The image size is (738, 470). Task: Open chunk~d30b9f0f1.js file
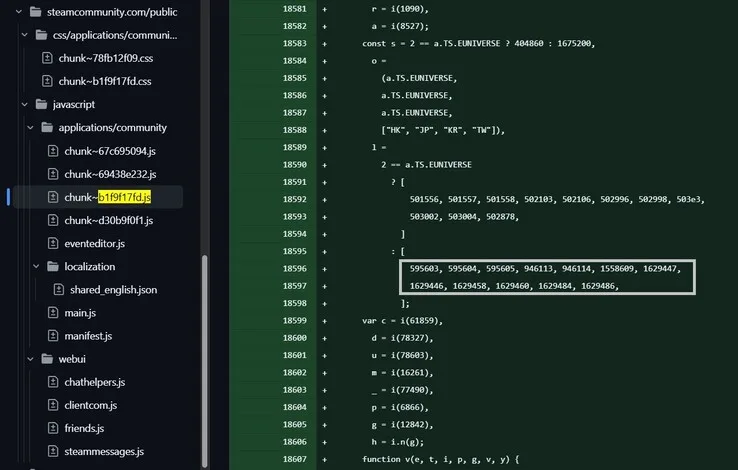click(x=109, y=221)
